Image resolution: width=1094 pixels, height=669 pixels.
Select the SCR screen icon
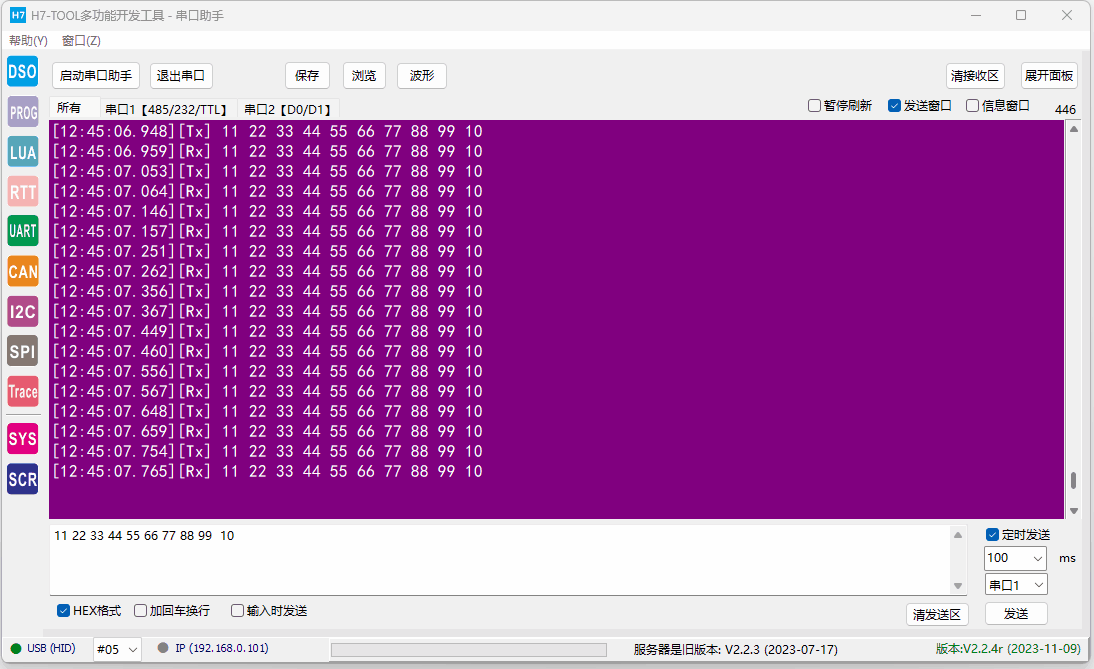point(22,479)
